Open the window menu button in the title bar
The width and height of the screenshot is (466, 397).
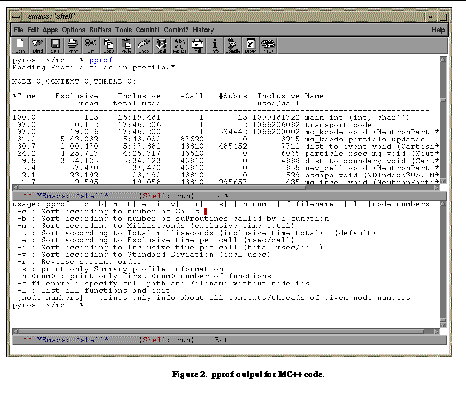16,16
